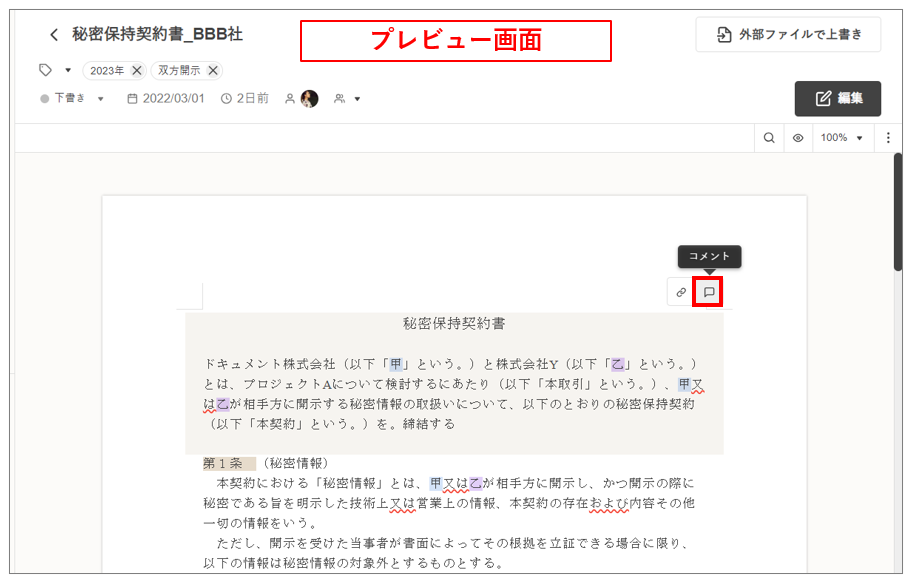Viewport: 913px width, 588px height.
Task: Click 外部ファイルで上書き button
Action: (x=788, y=35)
